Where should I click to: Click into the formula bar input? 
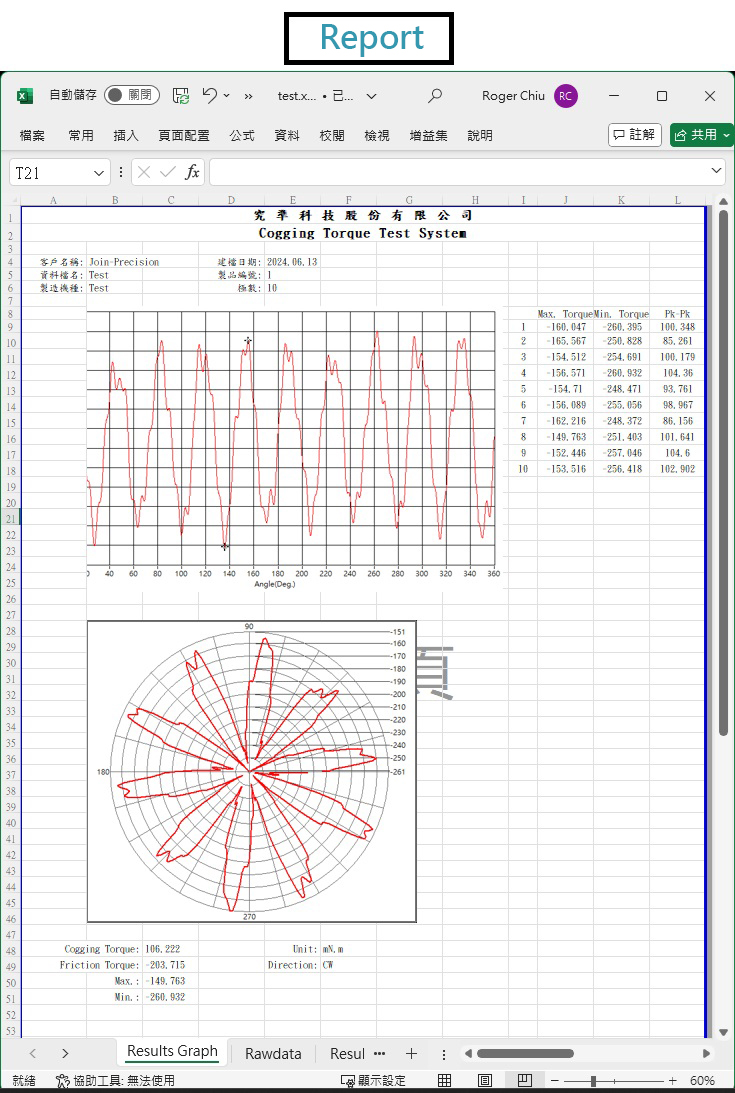click(459, 172)
